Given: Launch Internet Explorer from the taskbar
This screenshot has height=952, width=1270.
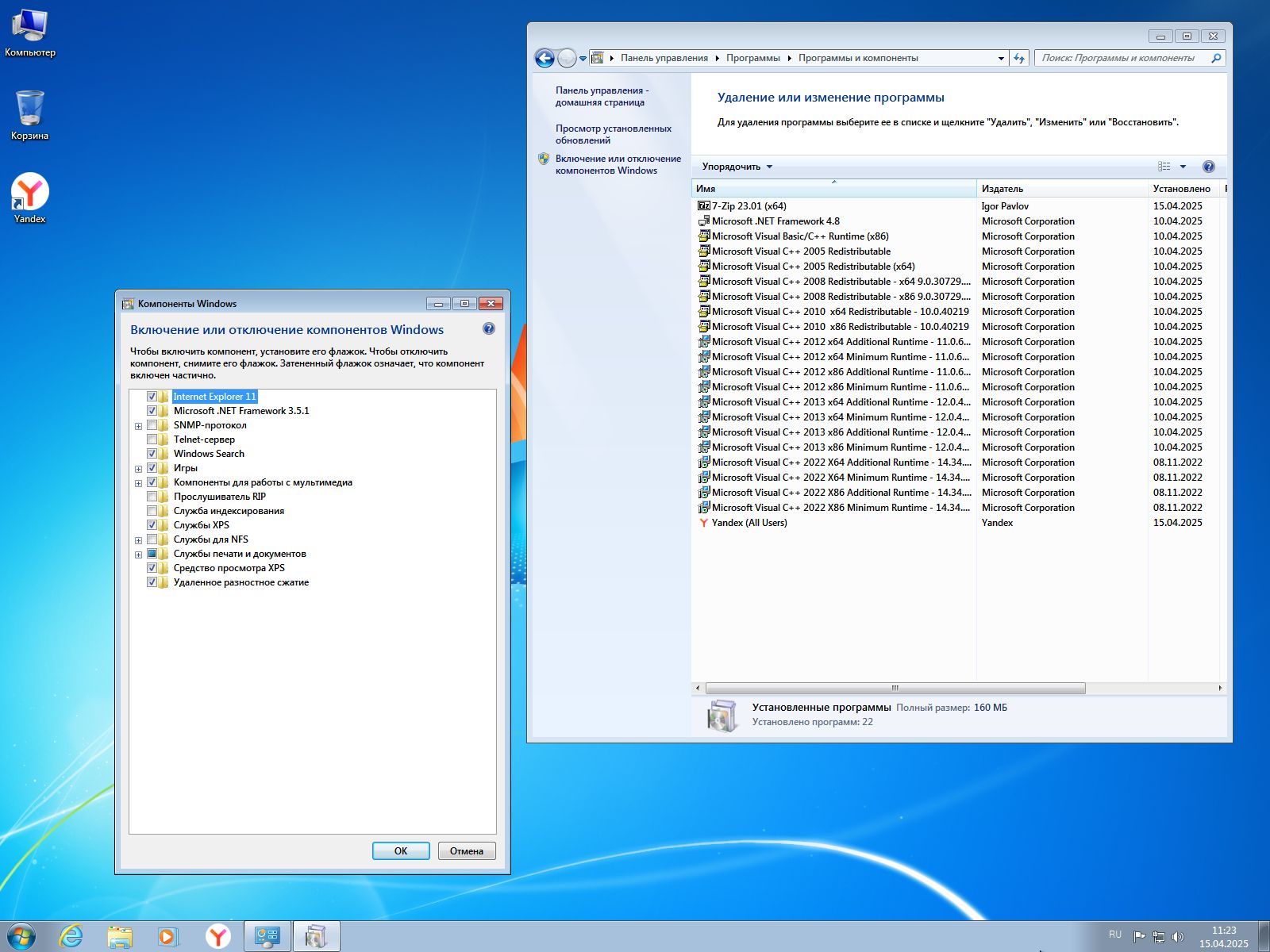Looking at the screenshot, I should pyautogui.click(x=71, y=937).
